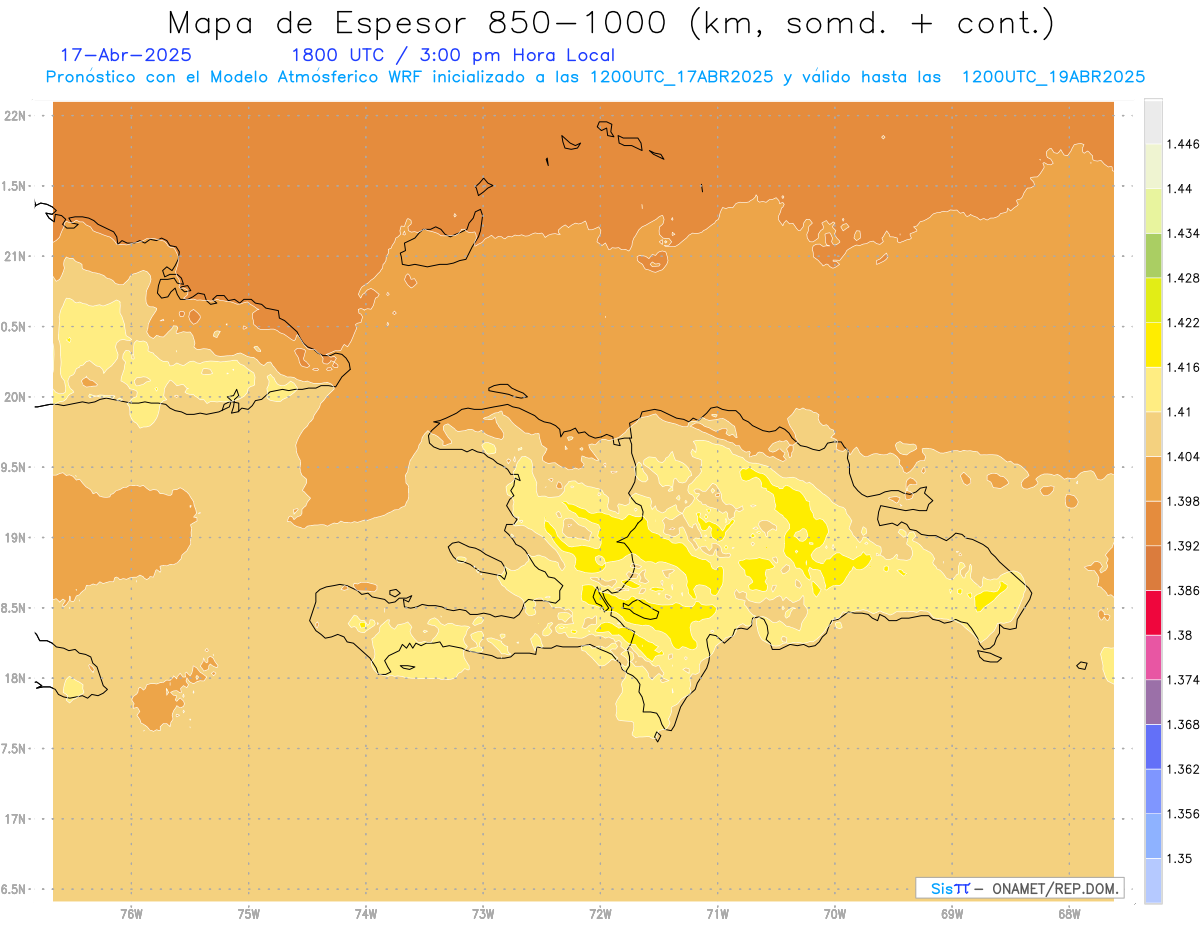
Task: Click the 'Sistπ' logo text in credit box
Action: 950,888
